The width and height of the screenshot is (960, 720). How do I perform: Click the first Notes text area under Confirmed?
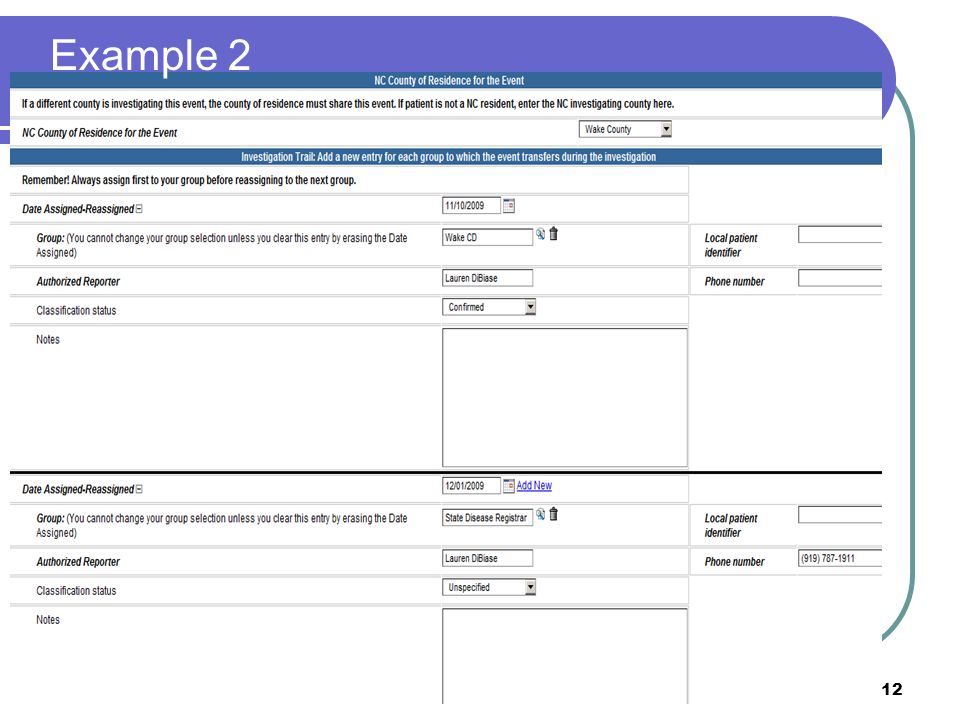564,398
